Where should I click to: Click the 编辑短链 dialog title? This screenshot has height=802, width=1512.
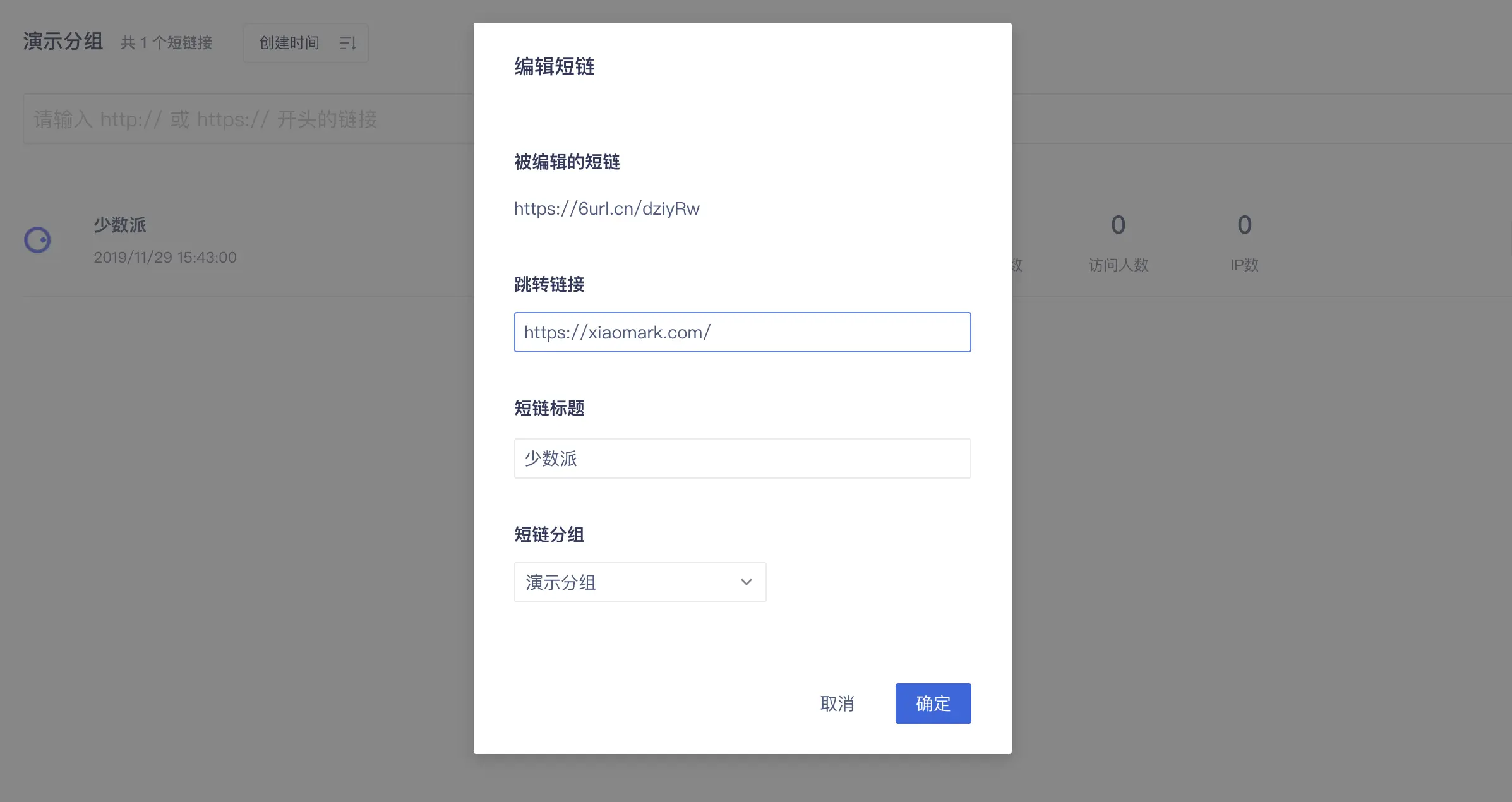coord(554,66)
